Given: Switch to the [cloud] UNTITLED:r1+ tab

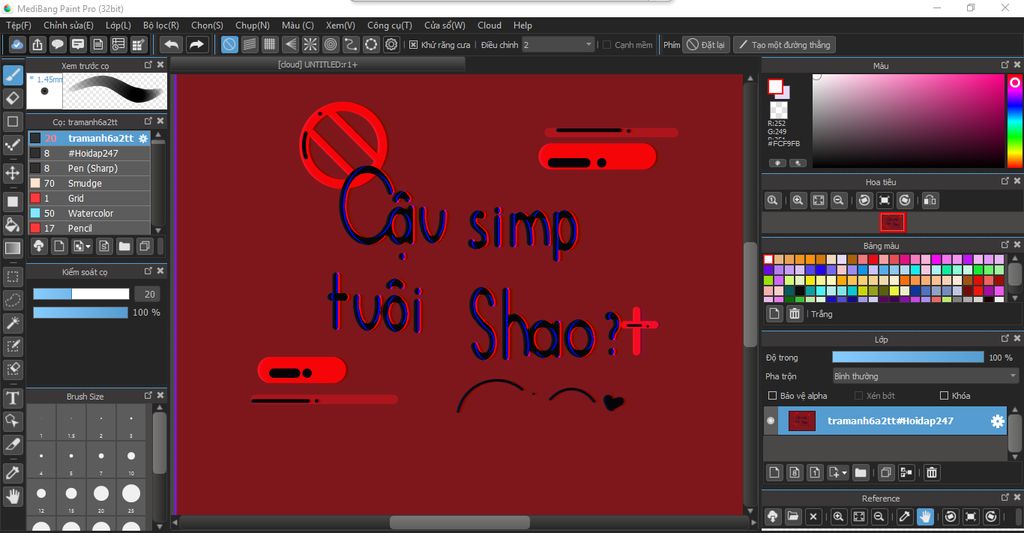Looking at the screenshot, I should pyautogui.click(x=317, y=65).
